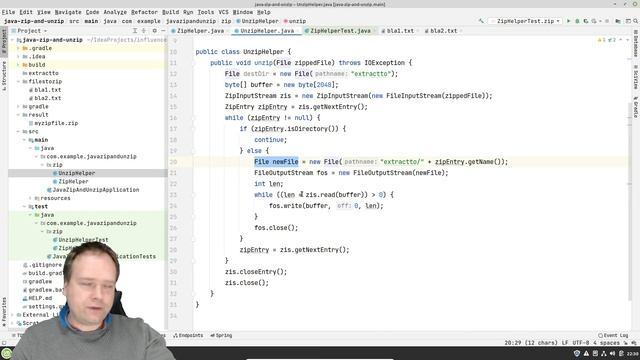Toggle the Favorites side tool tab
The image size is (640, 360).
(x=4, y=312)
